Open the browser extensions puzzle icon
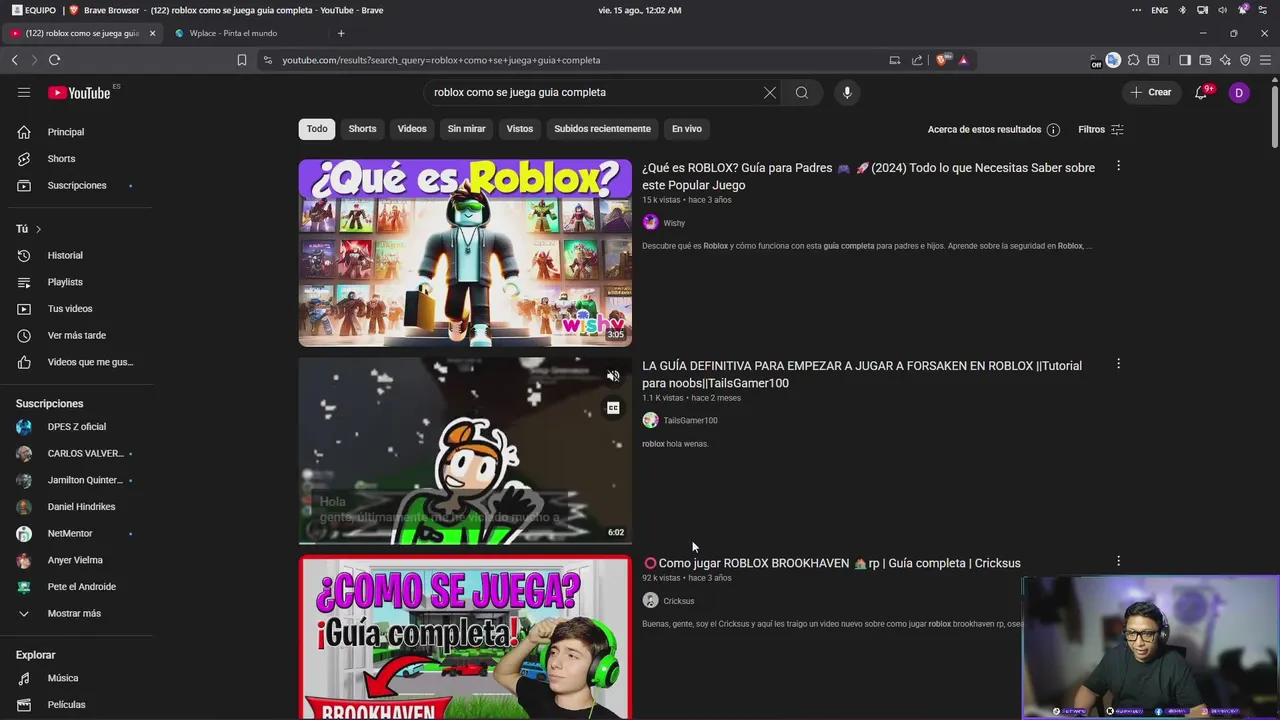This screenshot has height=720, width=1280. 1133,60
